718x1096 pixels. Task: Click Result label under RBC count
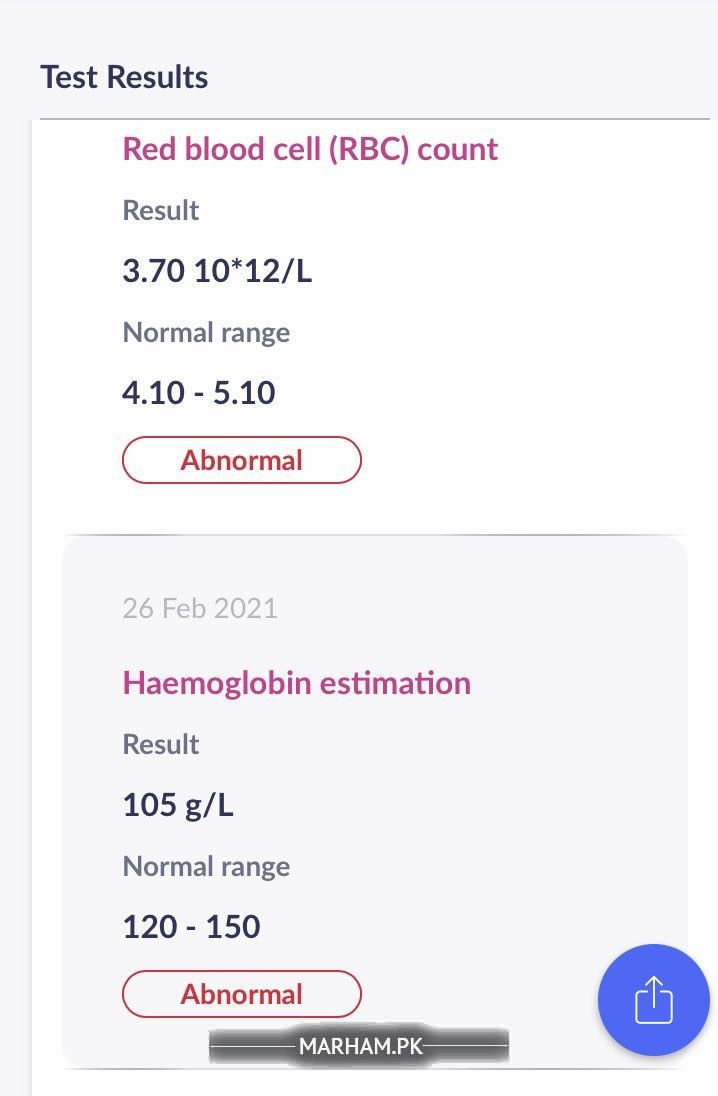(161, 210)
